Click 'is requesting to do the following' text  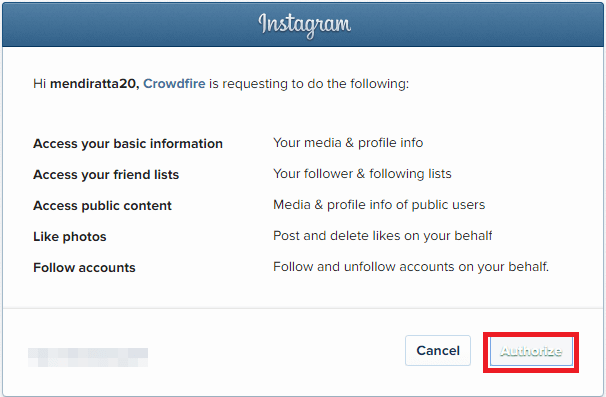pos(309,83)
